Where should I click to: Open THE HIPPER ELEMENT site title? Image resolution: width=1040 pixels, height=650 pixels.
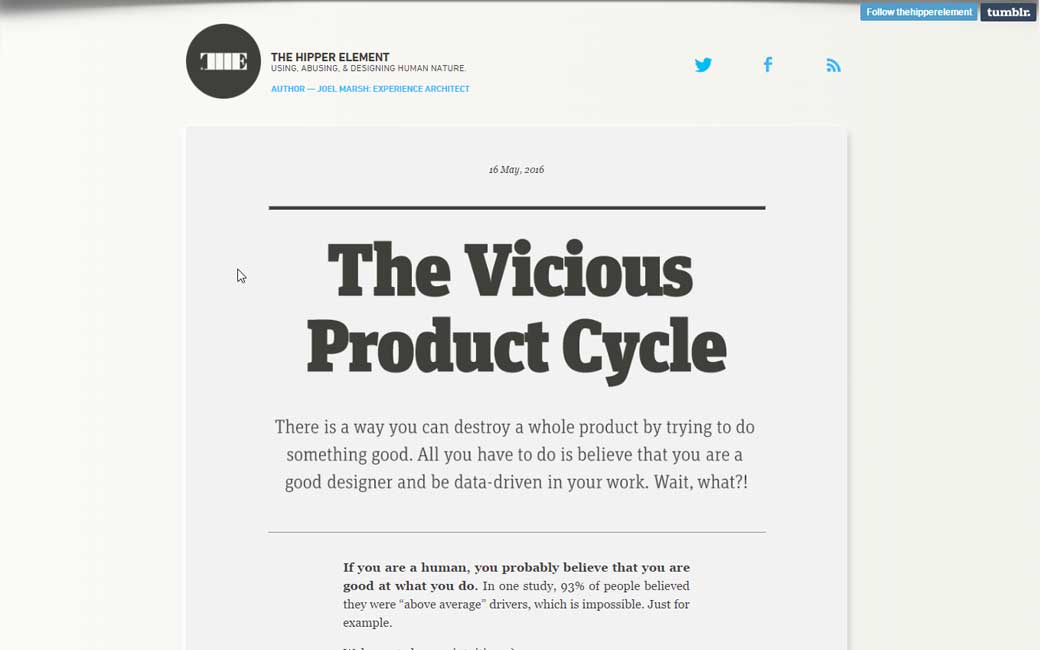coord(330,57)
